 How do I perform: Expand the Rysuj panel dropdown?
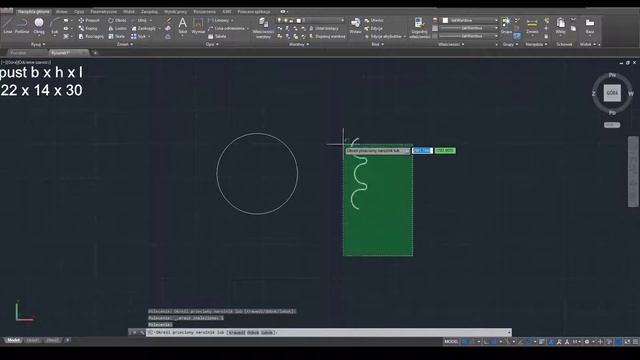(x=38, y=44)
